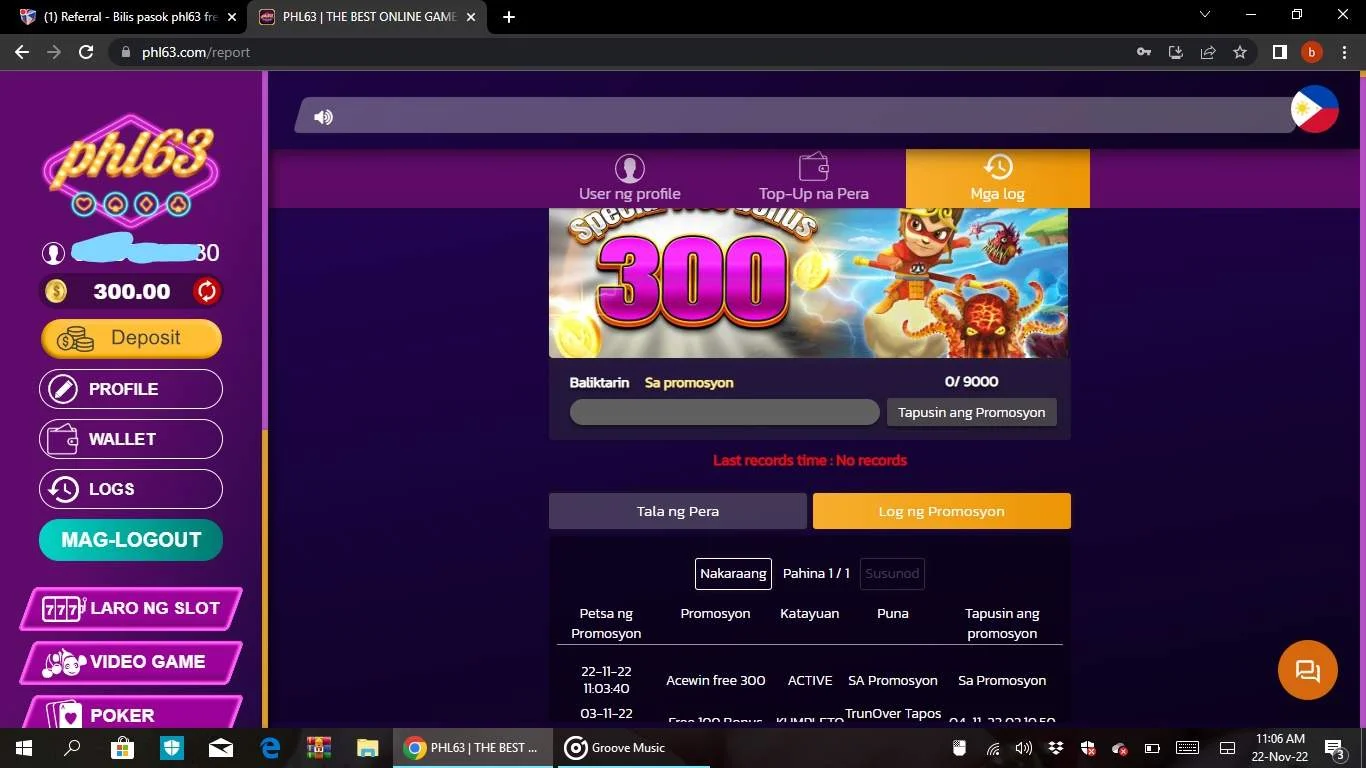
Task: Click the '0/ 9000' turnover value
Action: pyautogui.click(x=971, y=382)
